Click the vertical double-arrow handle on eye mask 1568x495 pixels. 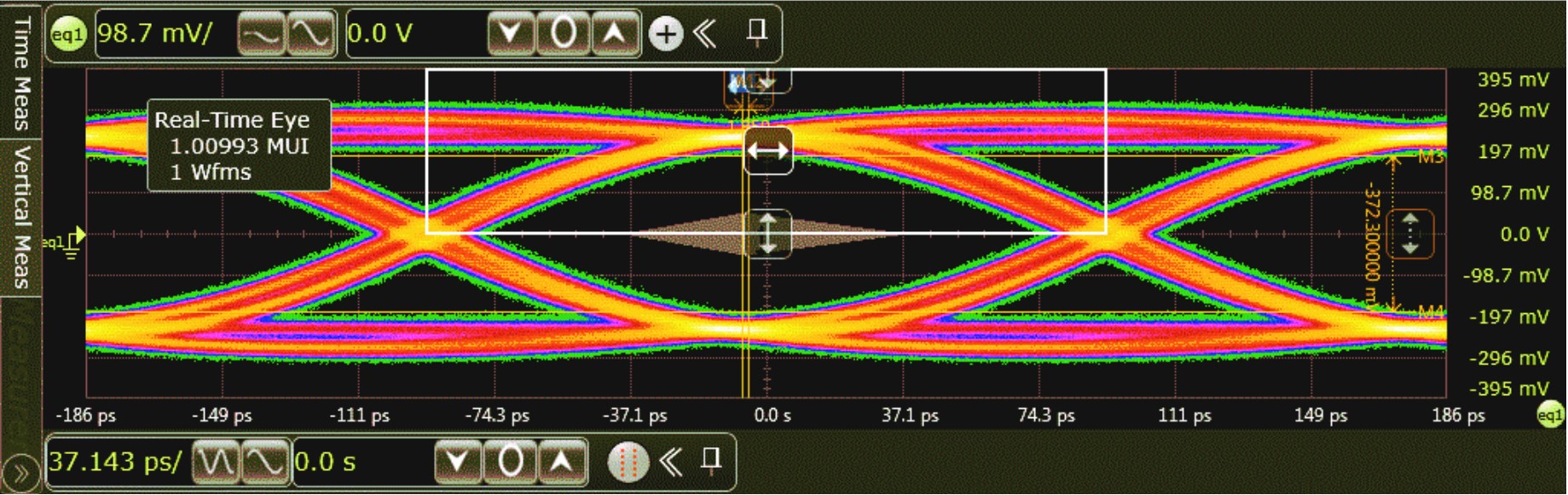767,233
